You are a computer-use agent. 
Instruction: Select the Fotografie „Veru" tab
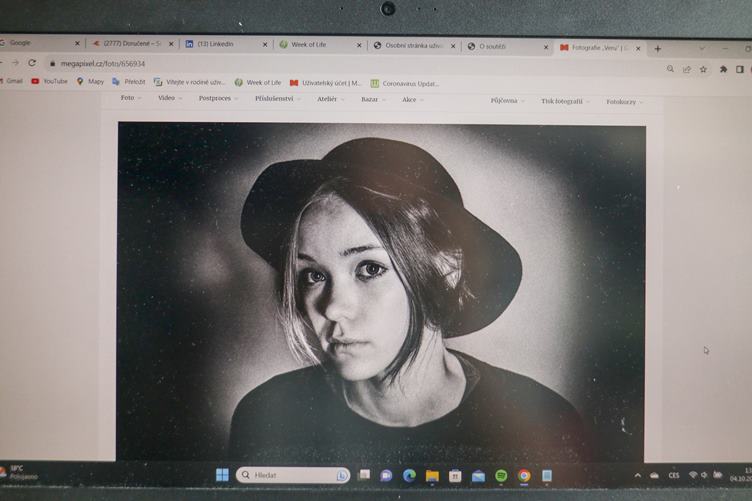tap(600, 47)
